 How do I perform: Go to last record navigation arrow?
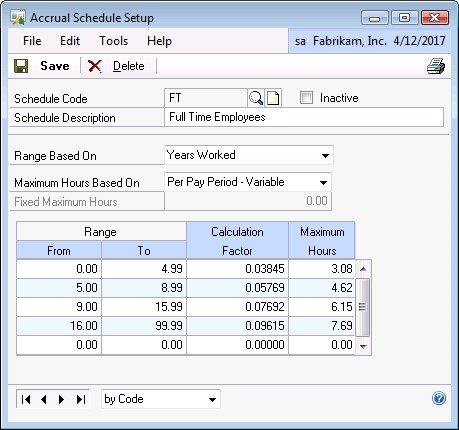coord(81,399)
